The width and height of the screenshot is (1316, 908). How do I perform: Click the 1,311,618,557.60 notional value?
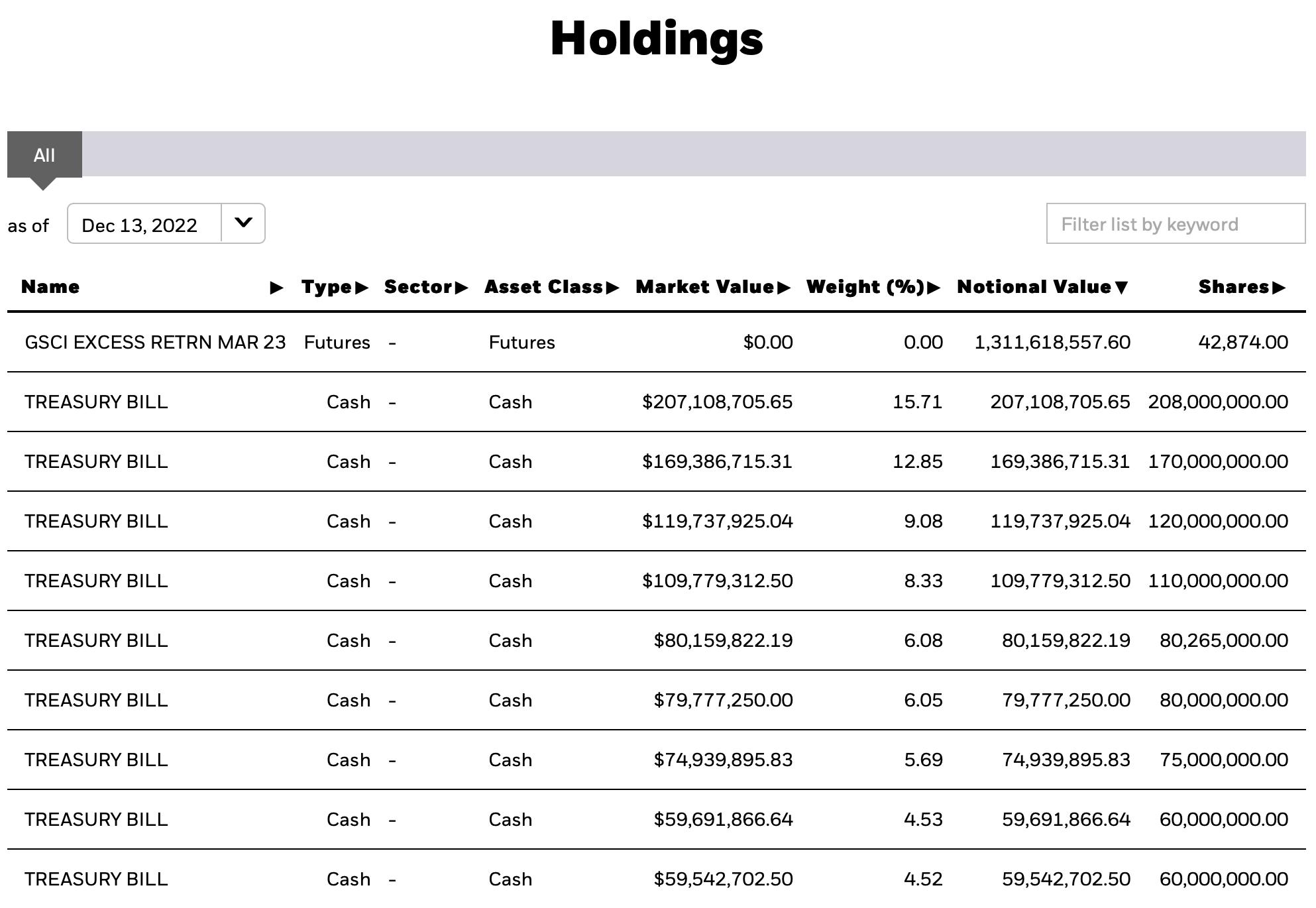(1052, 342)
